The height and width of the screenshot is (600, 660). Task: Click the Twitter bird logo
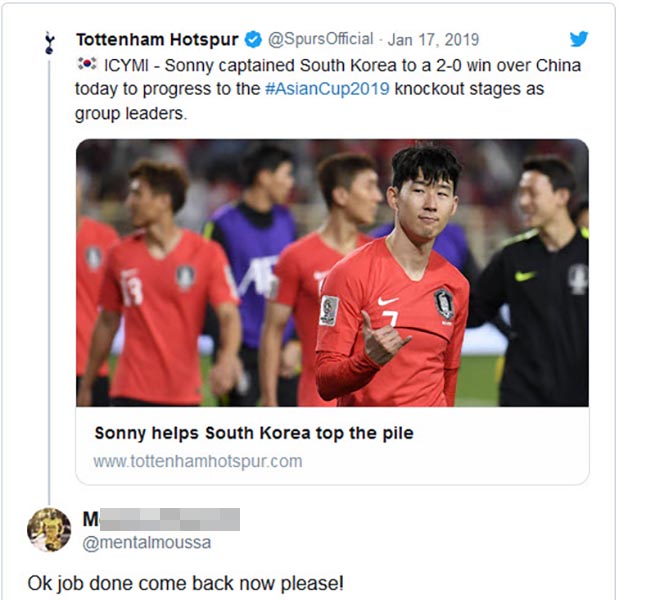pos(578,39)
